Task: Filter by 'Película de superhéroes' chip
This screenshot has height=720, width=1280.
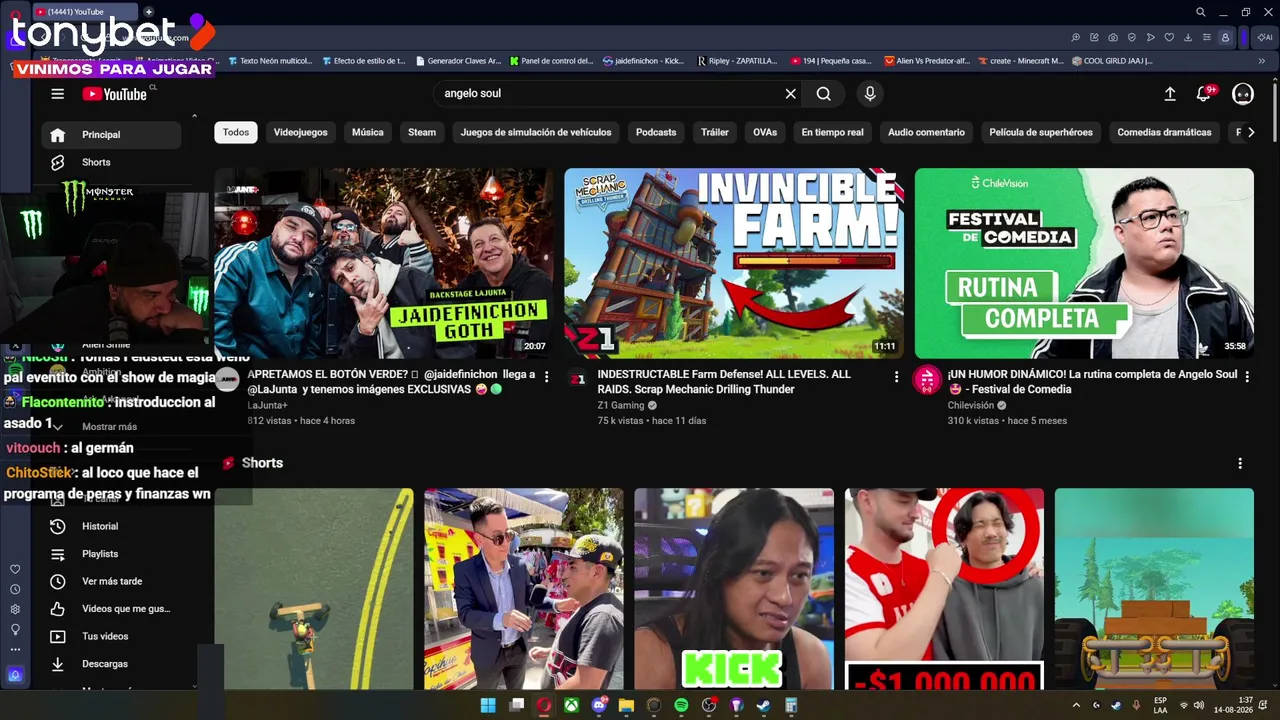Action: [1041, 132]
